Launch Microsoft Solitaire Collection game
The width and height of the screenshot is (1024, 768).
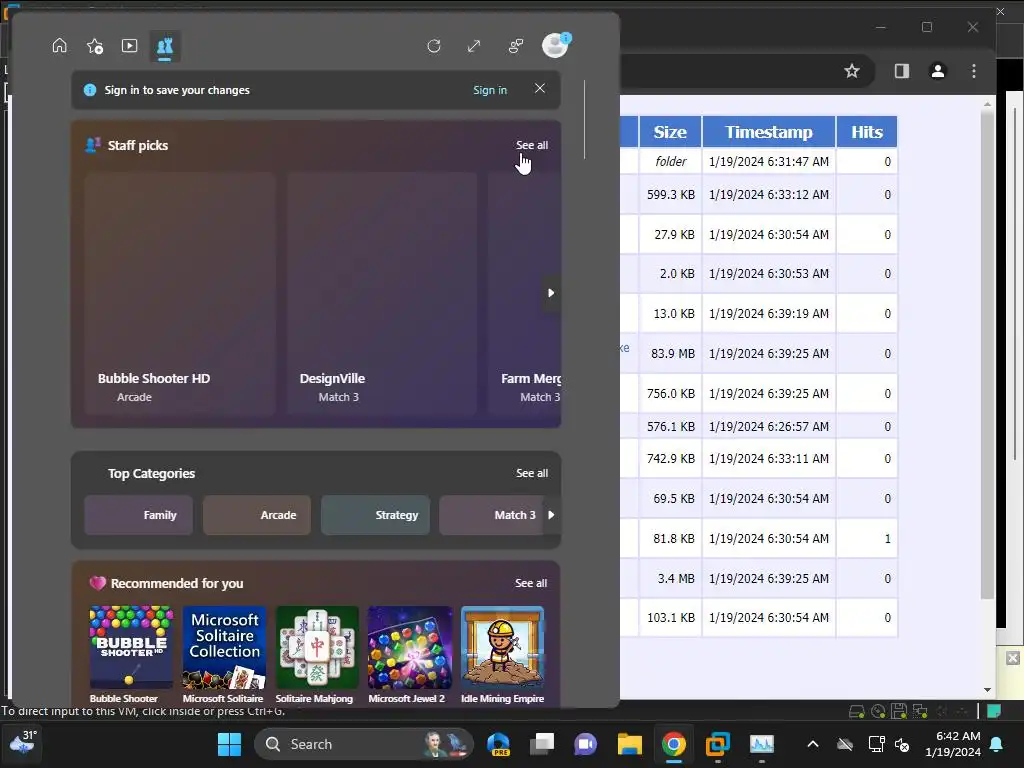point(224,654)
